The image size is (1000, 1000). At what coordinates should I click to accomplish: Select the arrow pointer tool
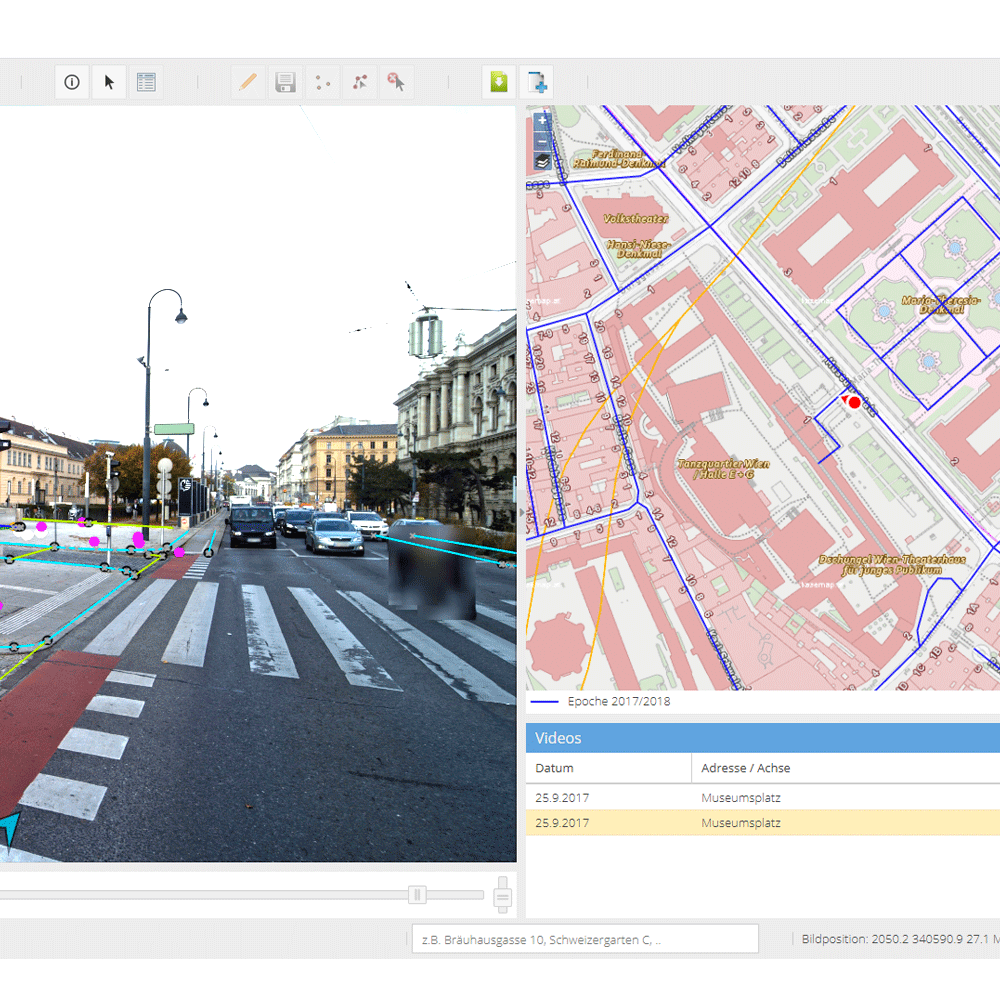click(x=109, y=82)
